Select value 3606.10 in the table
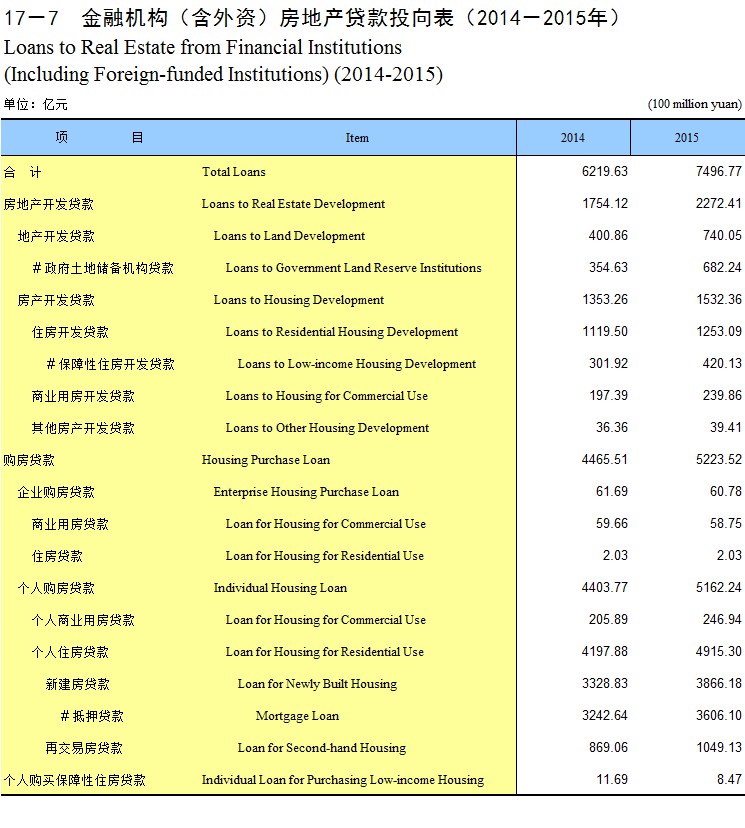Image resolution: width=745 pixels, height=828 pixels. pyautogui.click(x=719, y=716)
